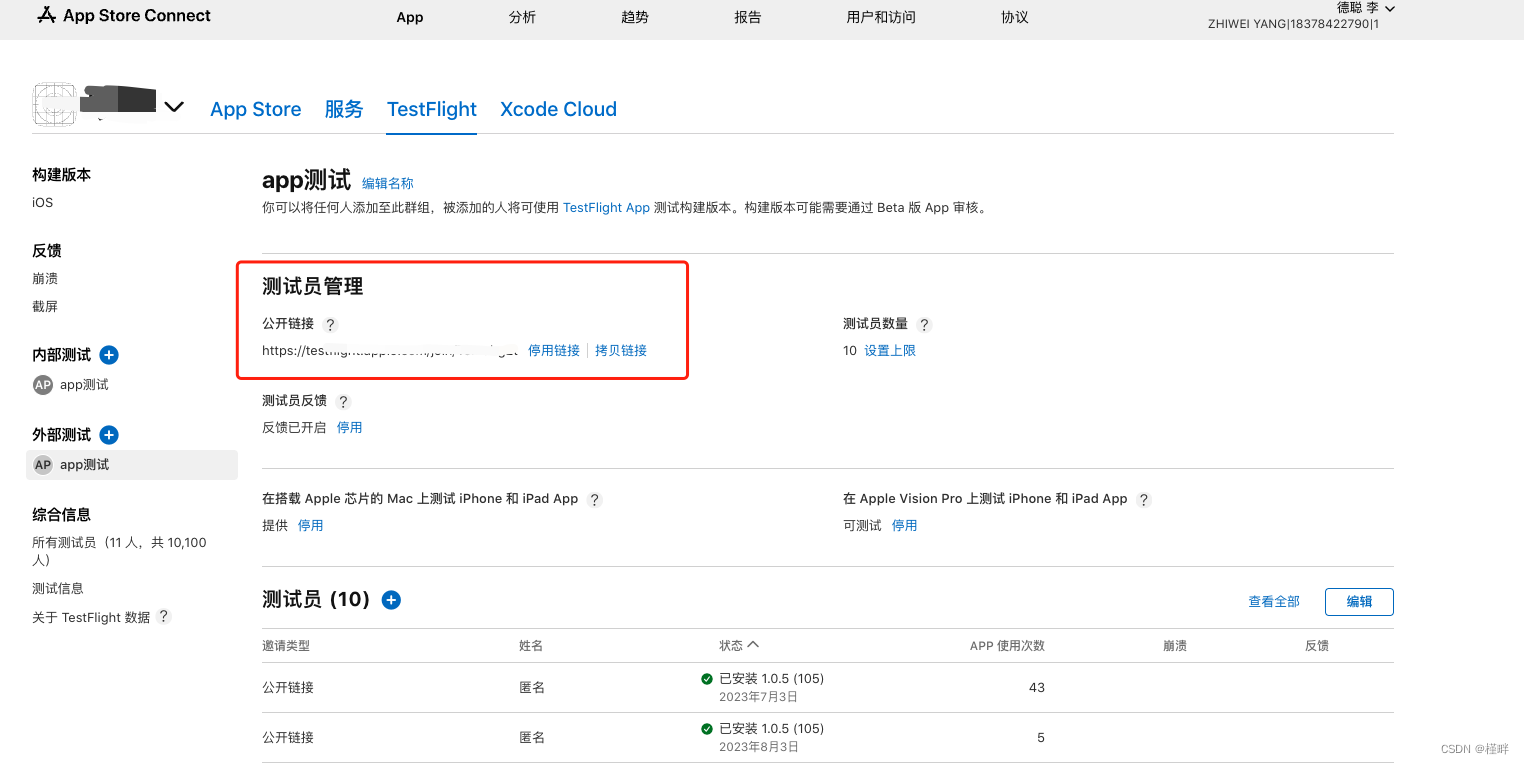Viewport: 1524px width, 764px height.
Task: Open the 分析 menu item
Action: click(522, 17)
